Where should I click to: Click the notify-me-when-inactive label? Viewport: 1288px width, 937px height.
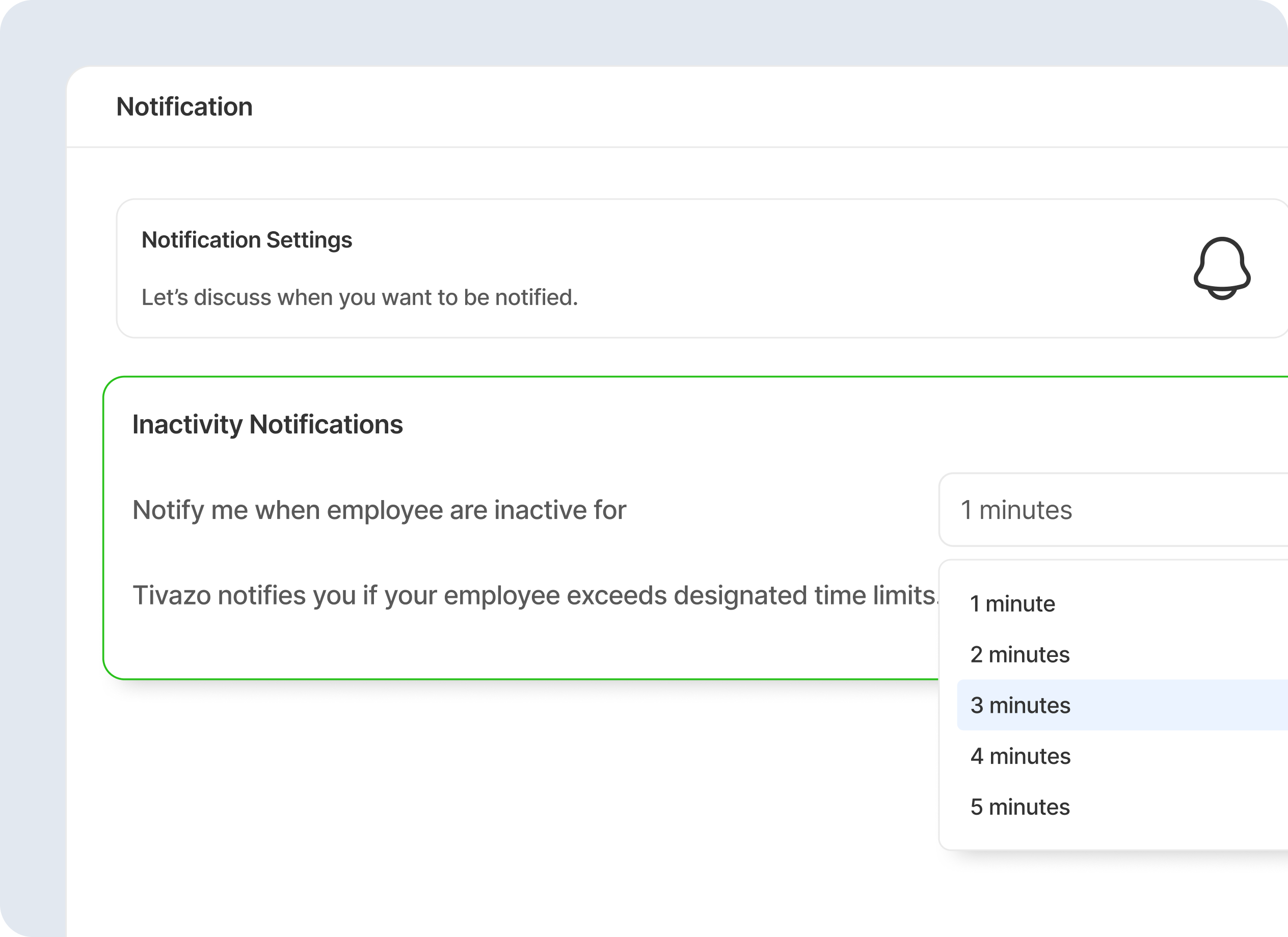[379, 510]
